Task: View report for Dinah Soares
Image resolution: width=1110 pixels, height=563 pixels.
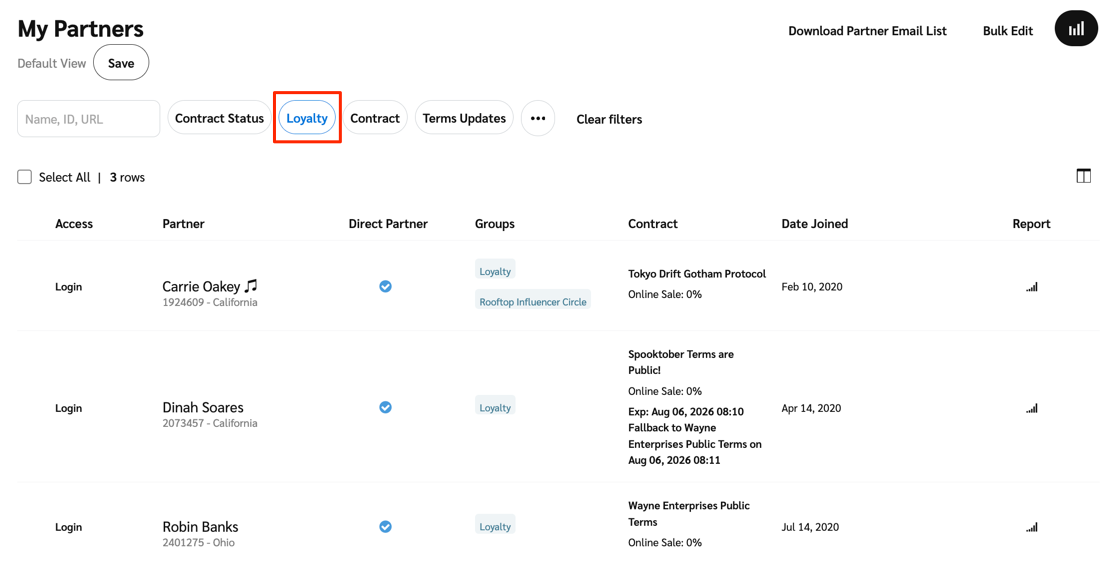Action: click(1031, 408)
